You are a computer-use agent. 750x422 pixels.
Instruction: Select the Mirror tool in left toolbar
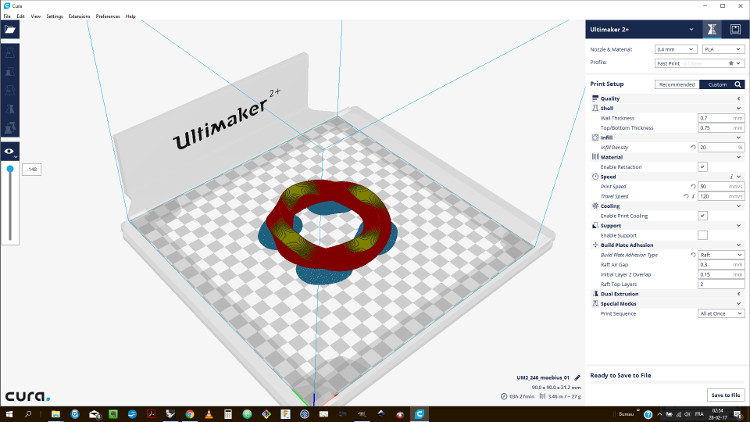pos(10,109)
